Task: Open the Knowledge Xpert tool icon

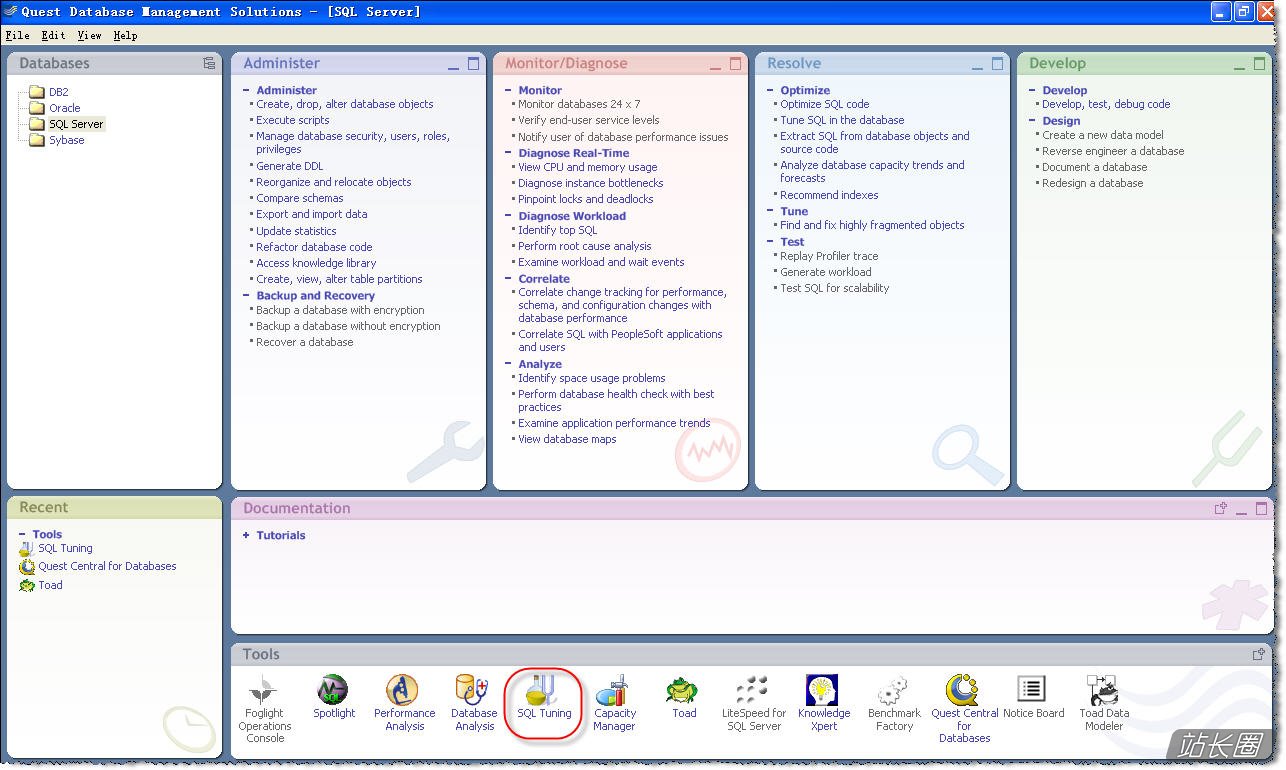Action: pyautogui.click(x=822, y=690)
